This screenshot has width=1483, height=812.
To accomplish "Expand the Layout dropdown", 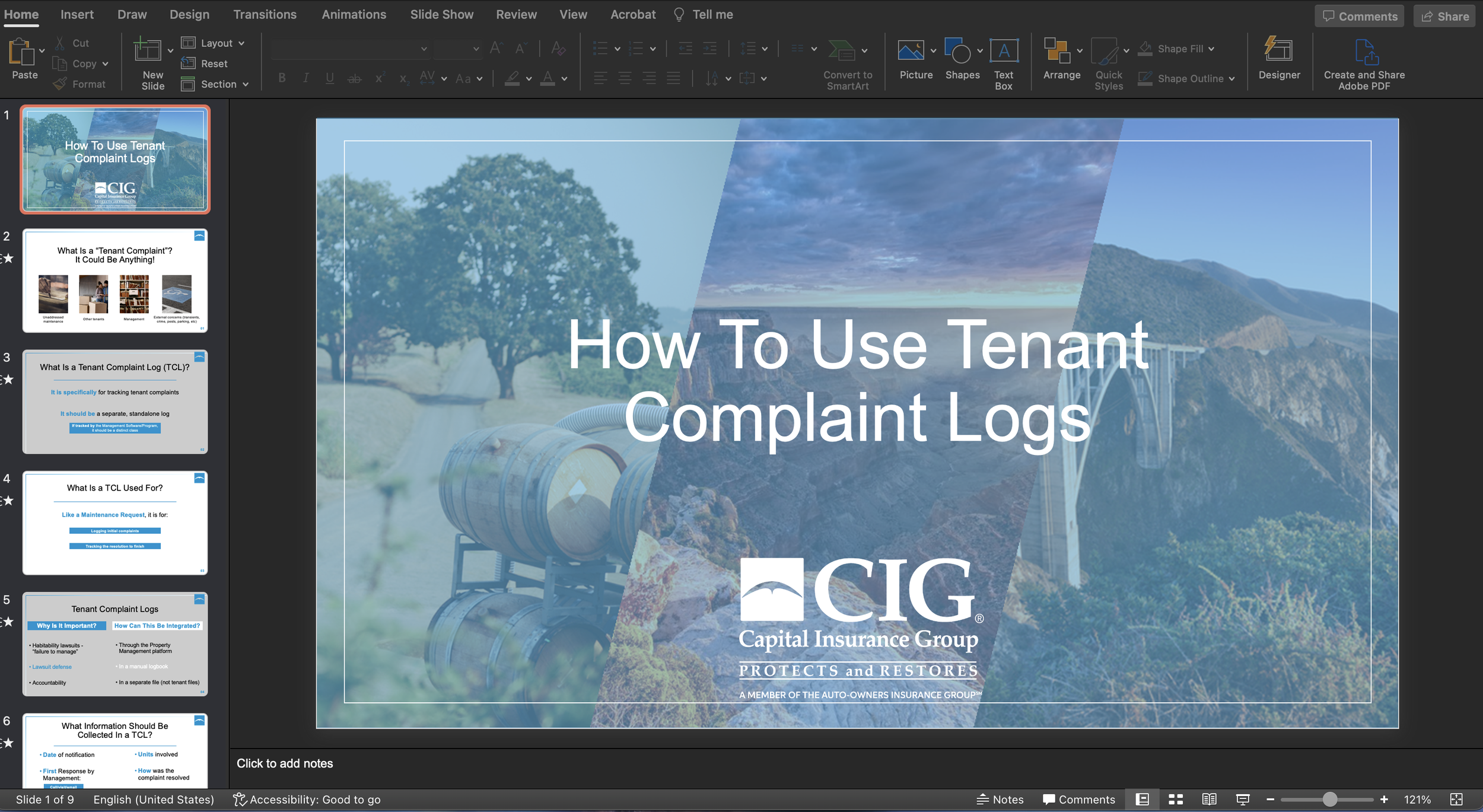I will [x=241, y=43].
